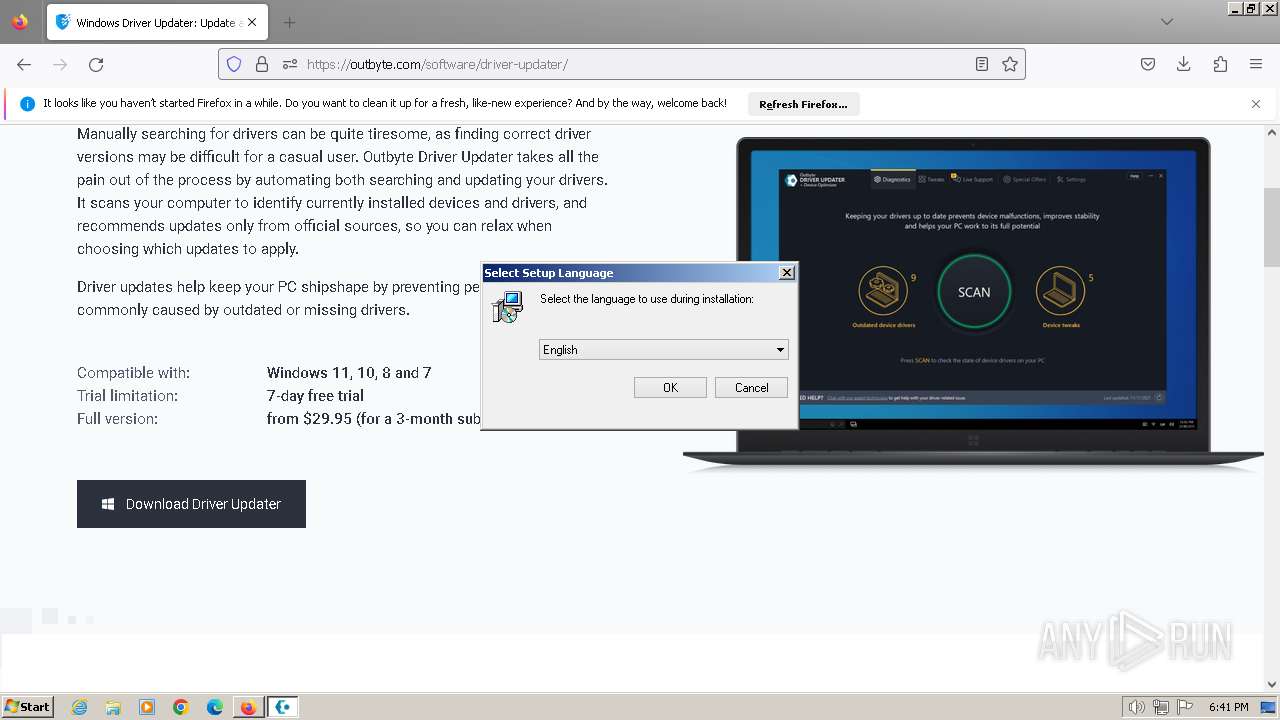The width and height of the screenshot is (1280, 720).
Task: Click the 'Full version:' label
Action: pos(117,419)
